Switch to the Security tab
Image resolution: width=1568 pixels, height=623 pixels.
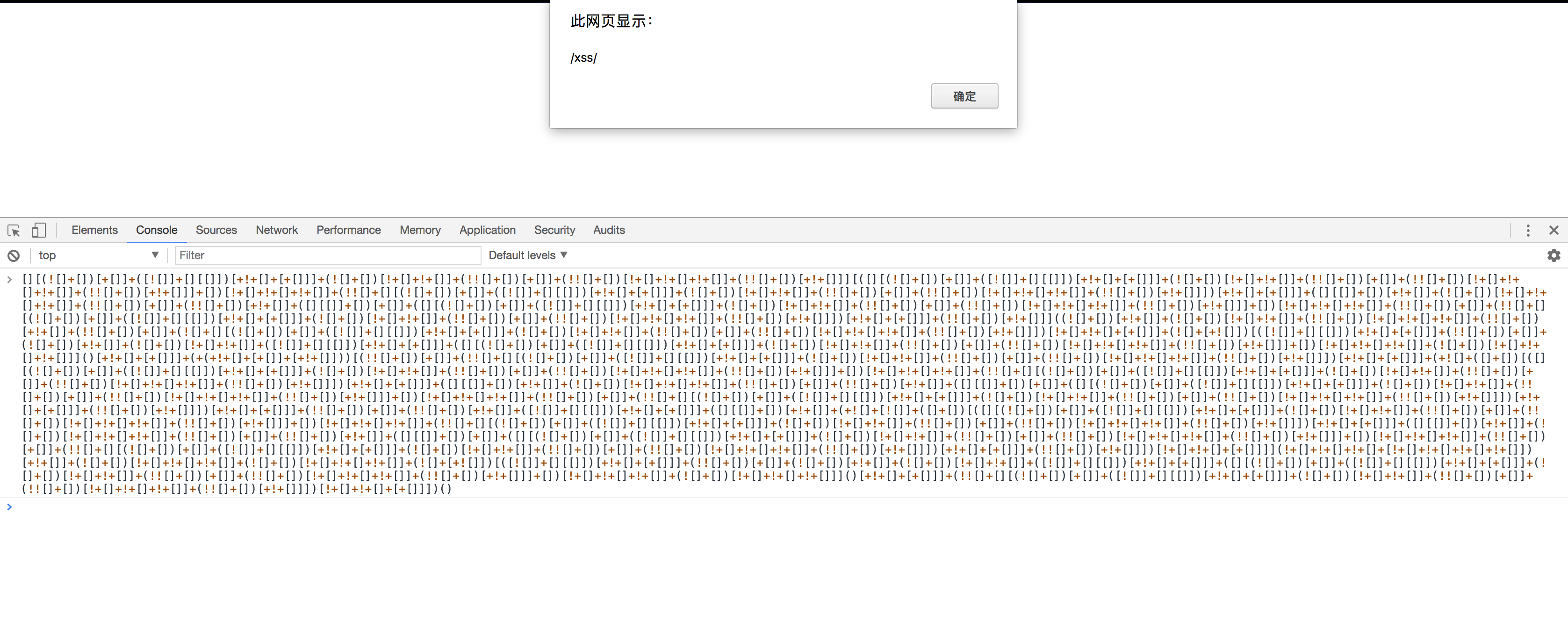554,230
